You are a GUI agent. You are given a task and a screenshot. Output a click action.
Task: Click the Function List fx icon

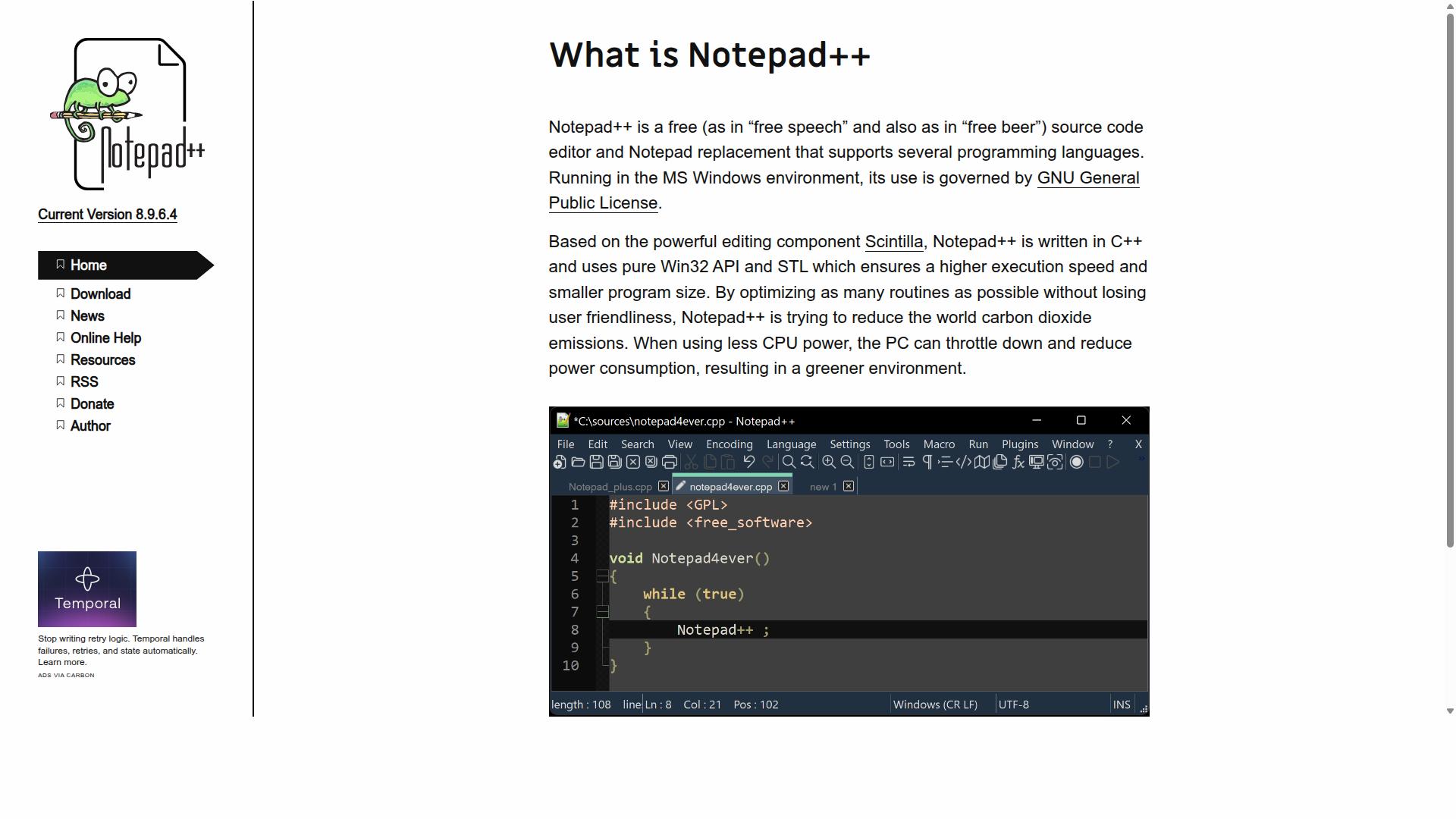point(1018,462)
